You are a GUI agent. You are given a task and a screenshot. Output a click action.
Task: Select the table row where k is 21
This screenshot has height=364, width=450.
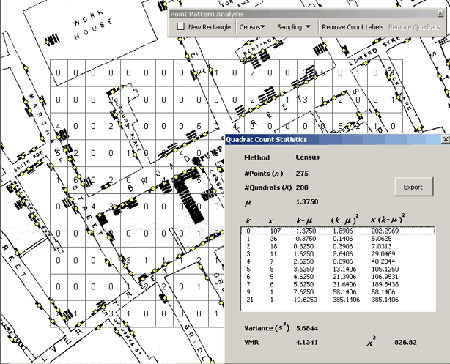(x=338, y=299)
